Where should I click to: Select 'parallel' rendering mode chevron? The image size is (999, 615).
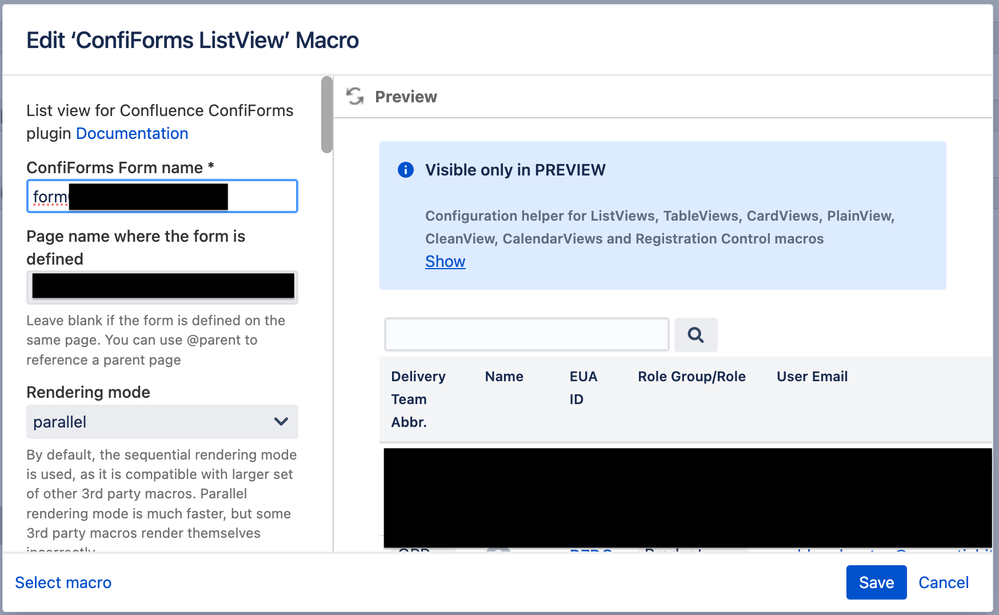click(x=283, y=422)
